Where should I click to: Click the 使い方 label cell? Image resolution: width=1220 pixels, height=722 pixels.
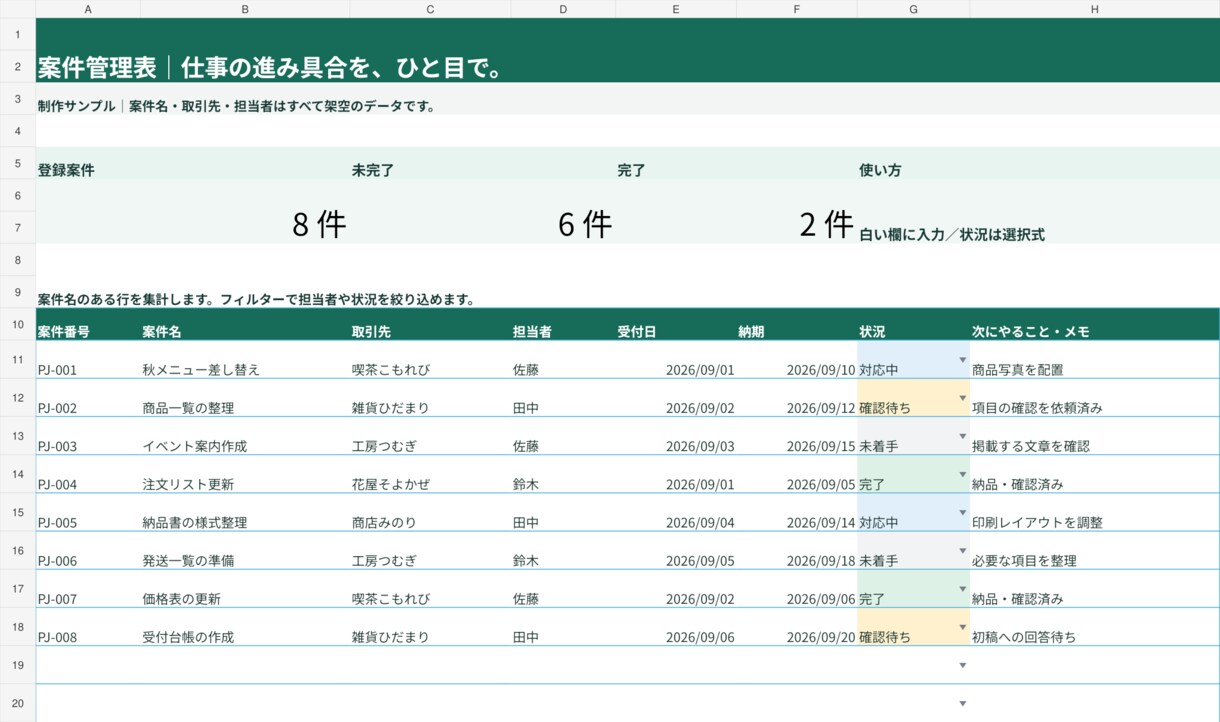pos(1038,163)
